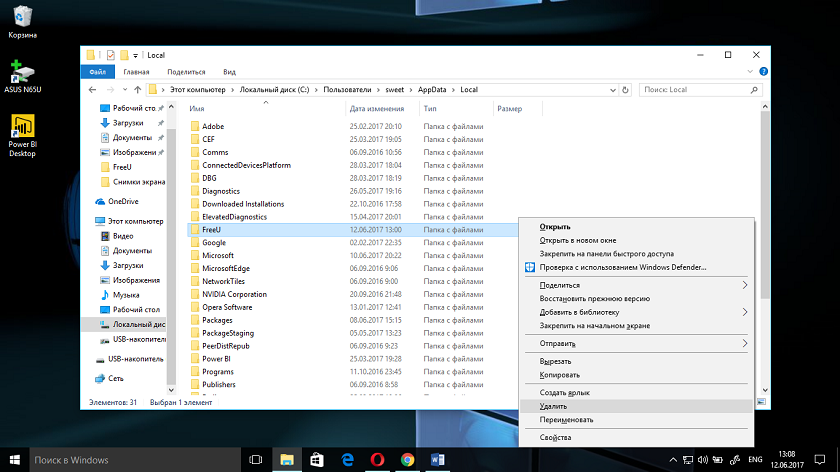The height and width of the screenshot is (472, 840).
Task: Click file list vertical scrollbar
Action: (x=765, y=206)
